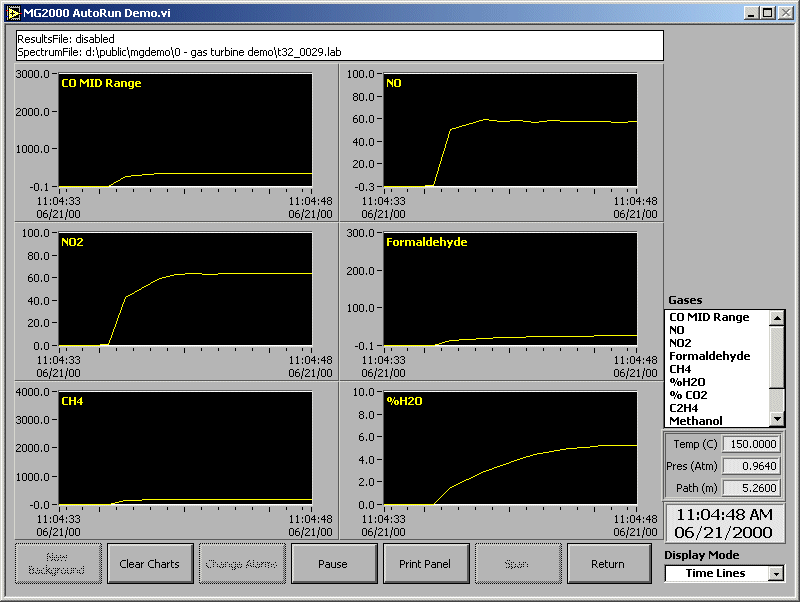Click the 4000.0 max on CH4 chart axis
The height and width of the screenshot is (602, 800).
coord(33,392)
